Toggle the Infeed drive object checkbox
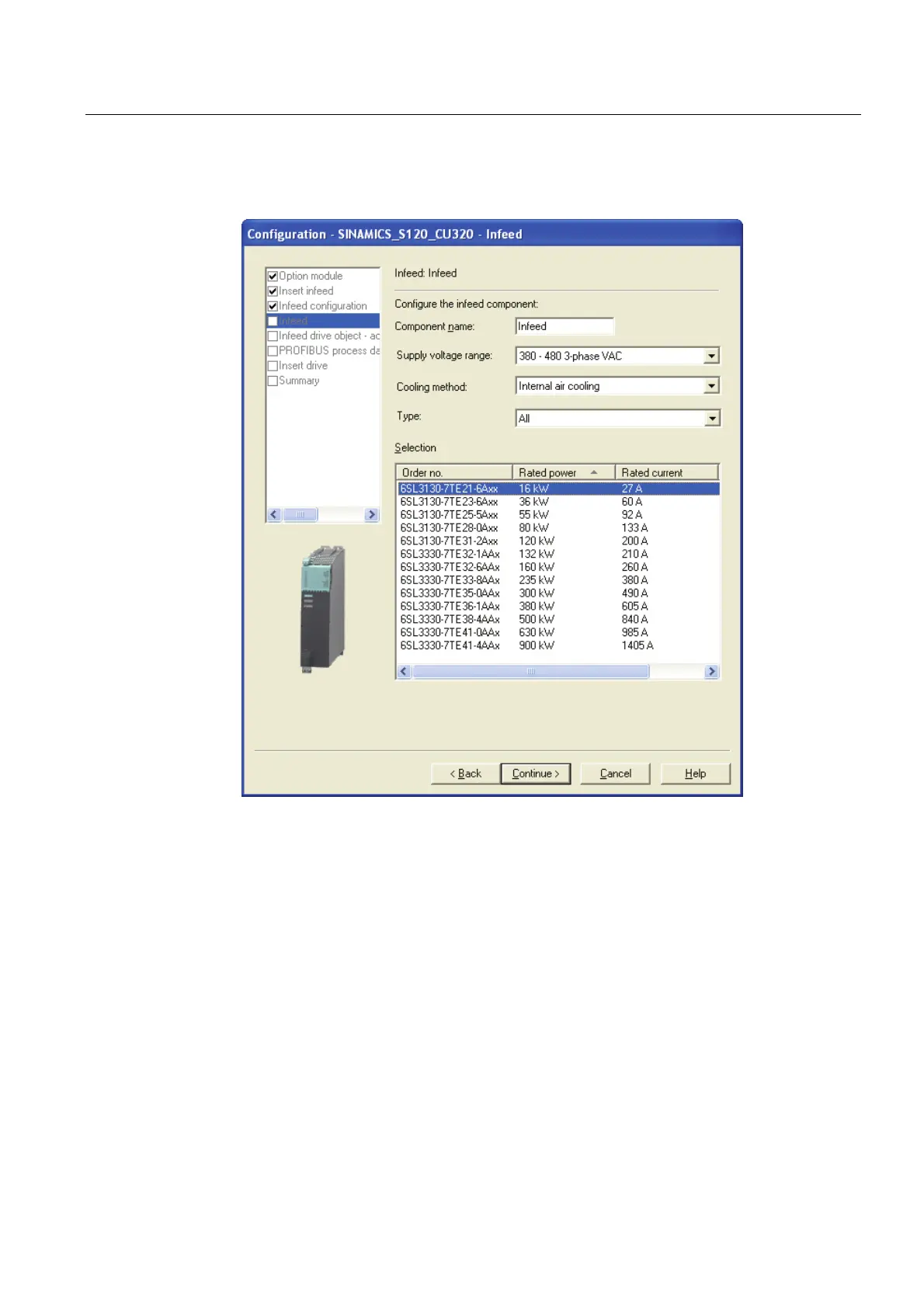The image size is (924, 1308). [273, 336]
